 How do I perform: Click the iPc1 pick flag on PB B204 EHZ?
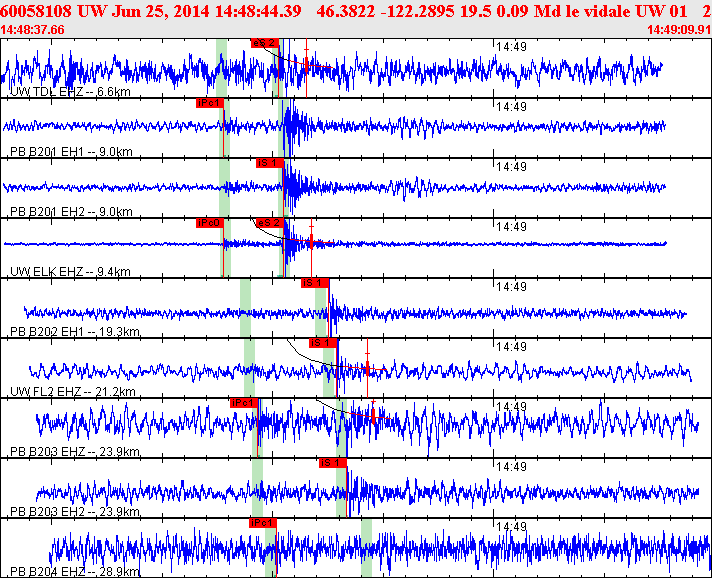pos(262,522)
